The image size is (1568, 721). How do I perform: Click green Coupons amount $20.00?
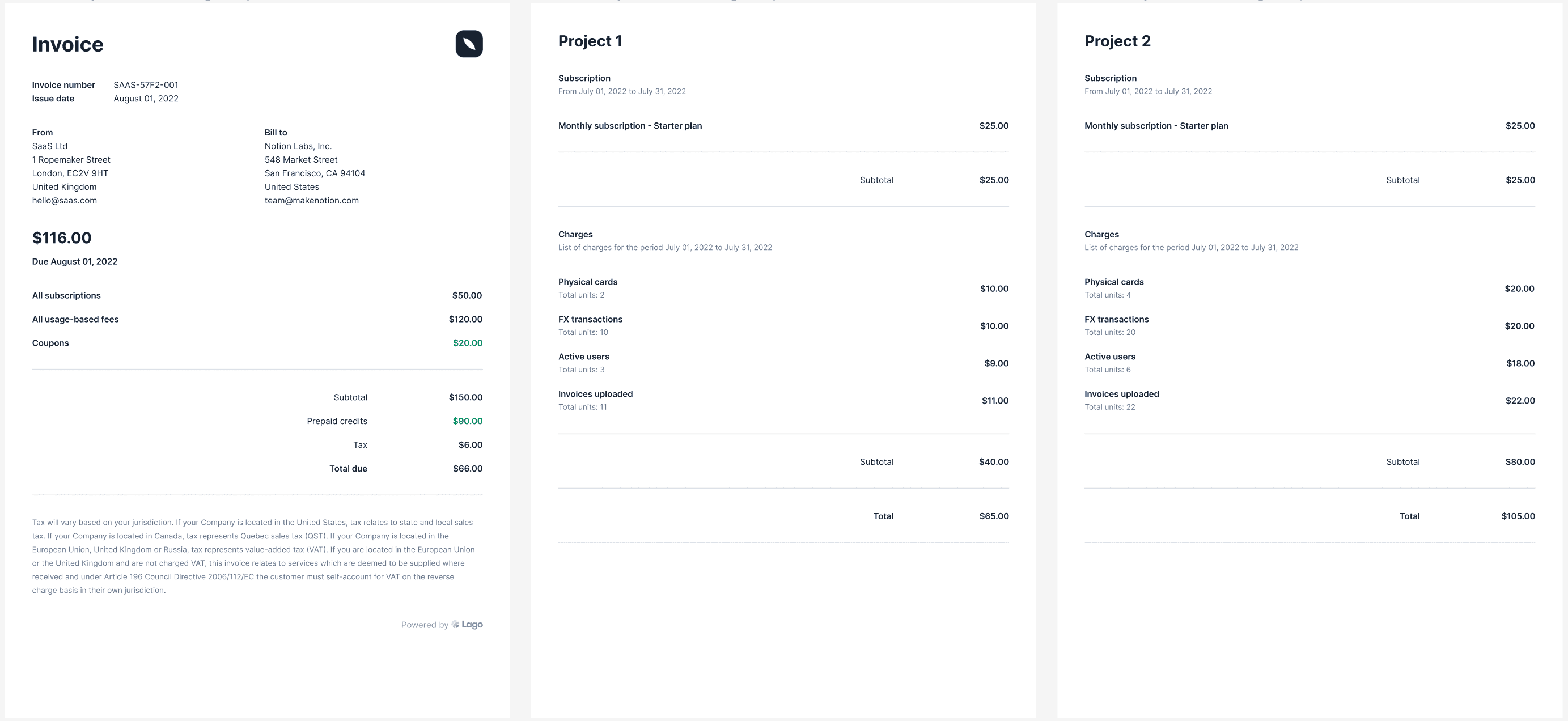467,343
